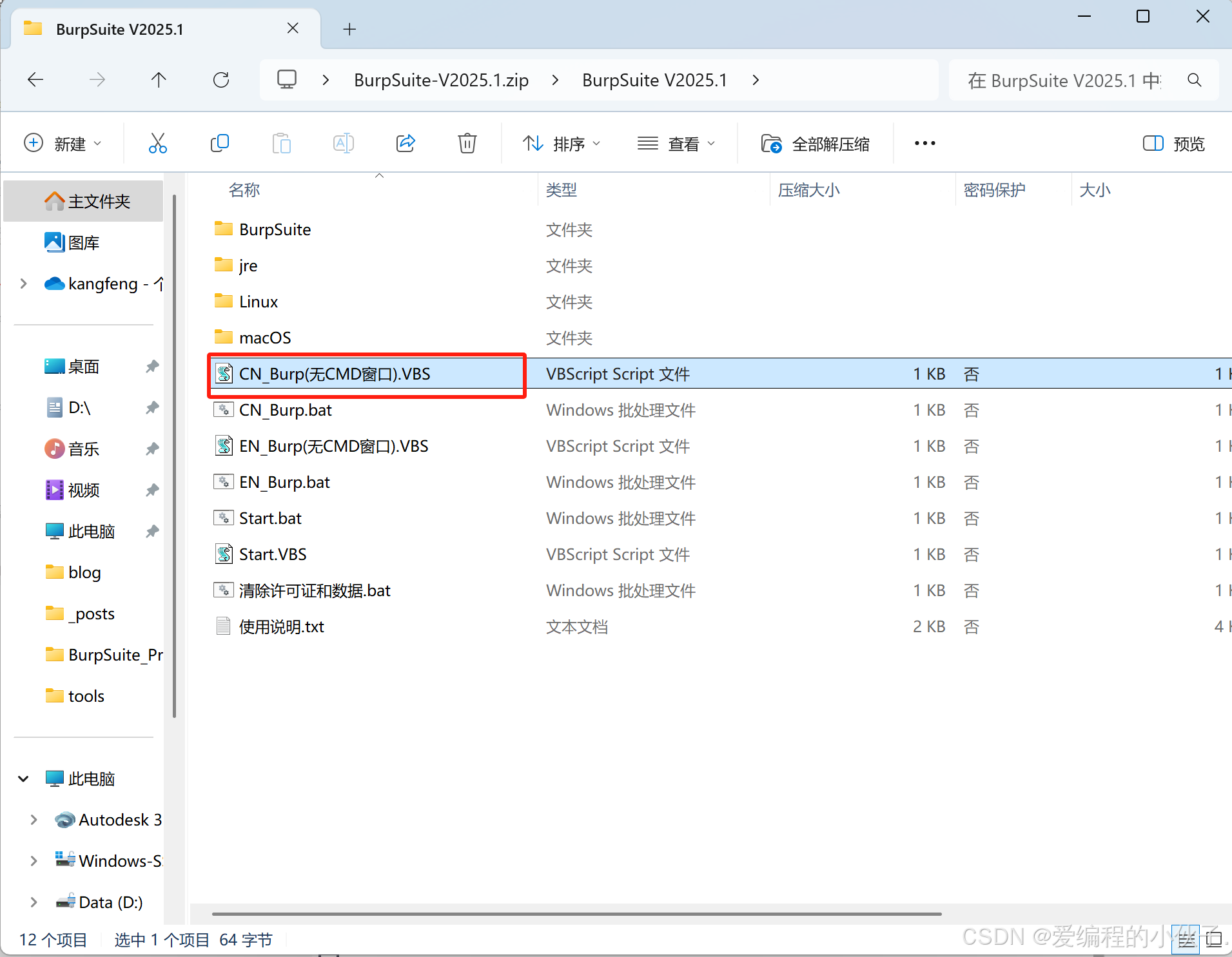
Task: Click the Share icon in toolbar
Action: point(406,143)
